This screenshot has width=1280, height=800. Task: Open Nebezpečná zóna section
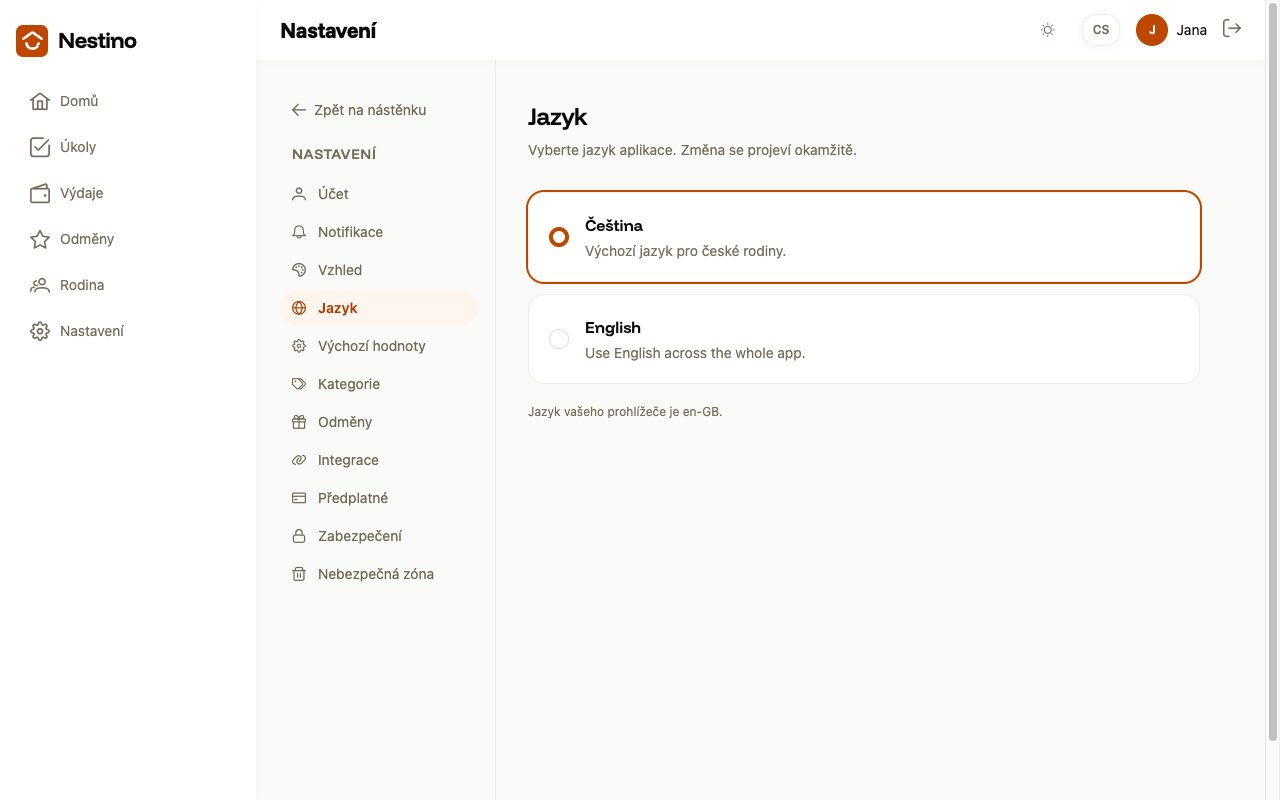click(x=380, y=574)
